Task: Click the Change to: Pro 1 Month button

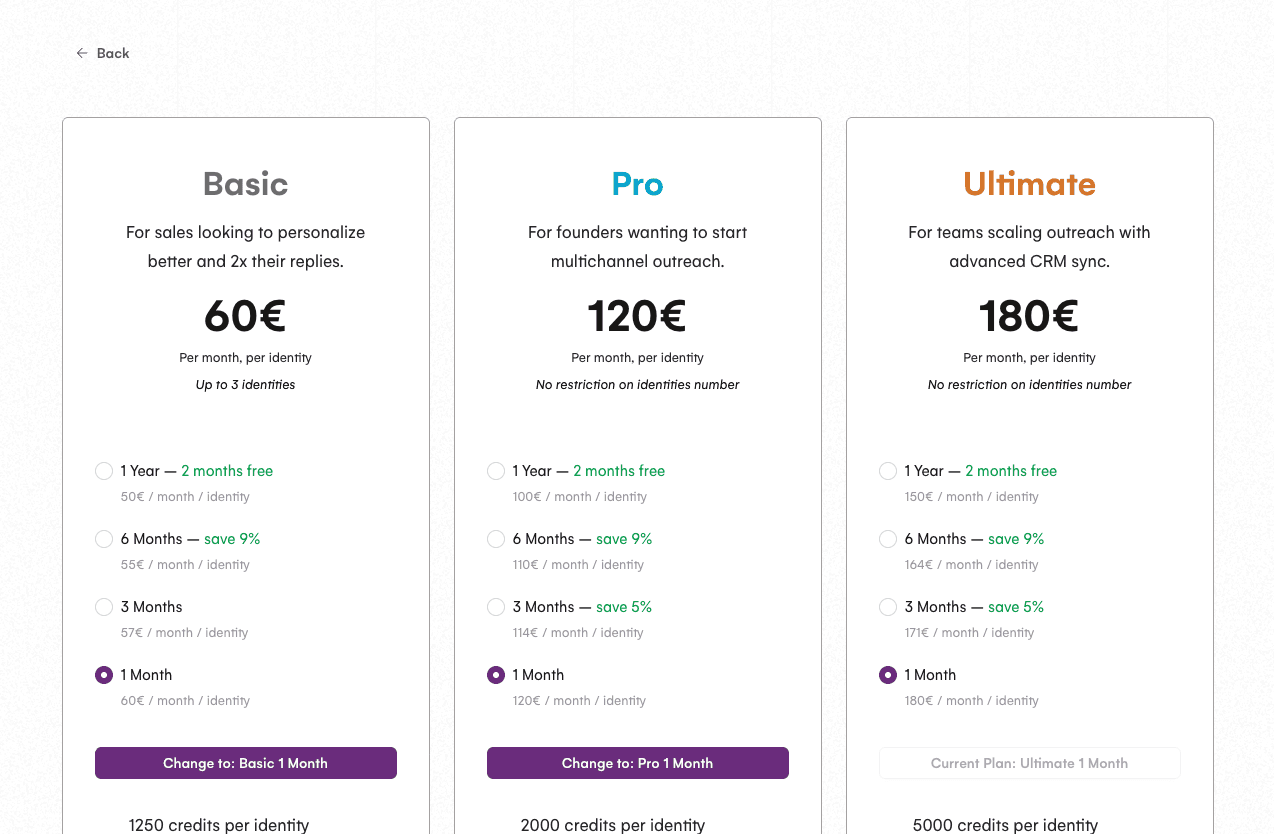Action: pyautogui.click(x=637, y=762)
